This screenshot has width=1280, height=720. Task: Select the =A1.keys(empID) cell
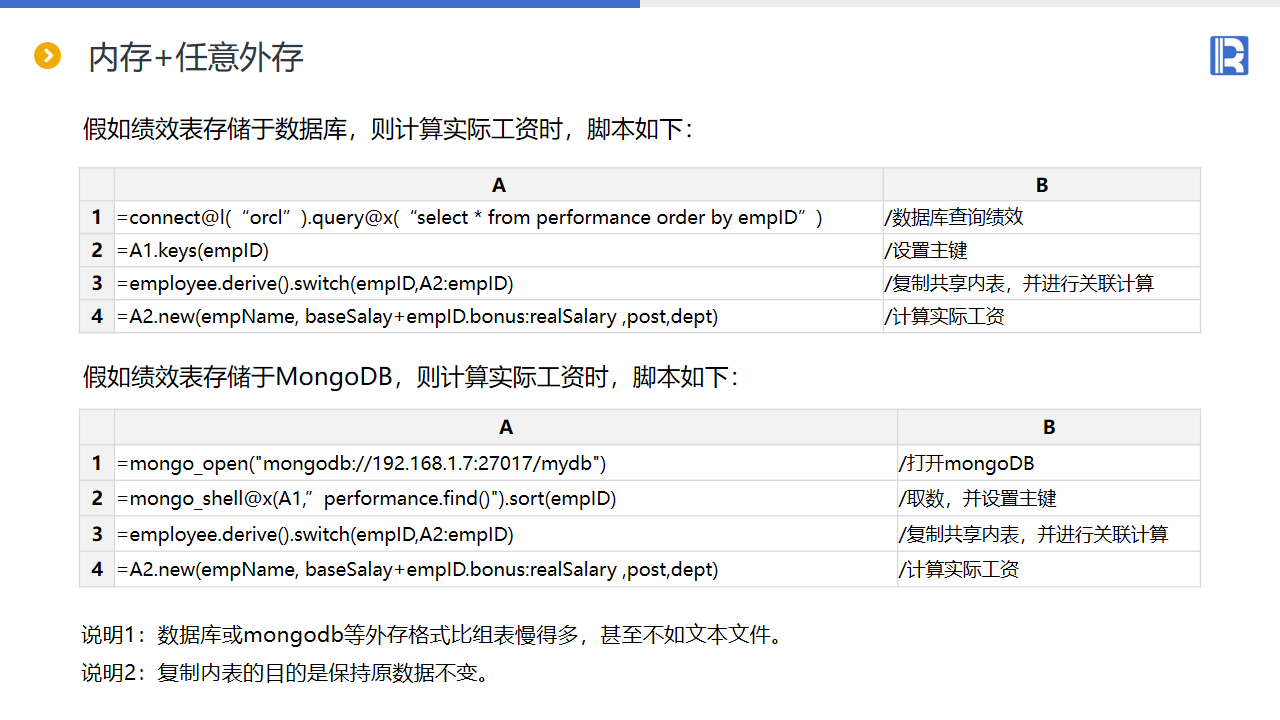click(193, 251)
